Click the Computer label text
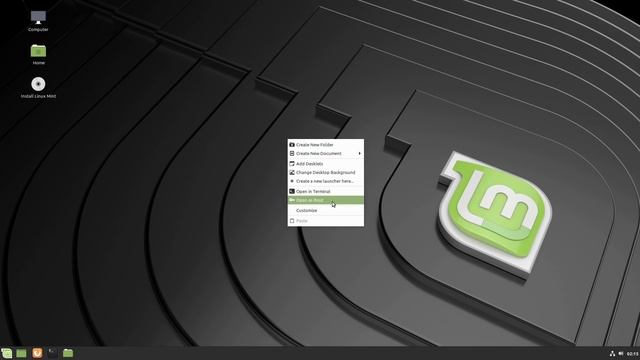This screenshot has height=360, width=640. (x=38, y=29)
